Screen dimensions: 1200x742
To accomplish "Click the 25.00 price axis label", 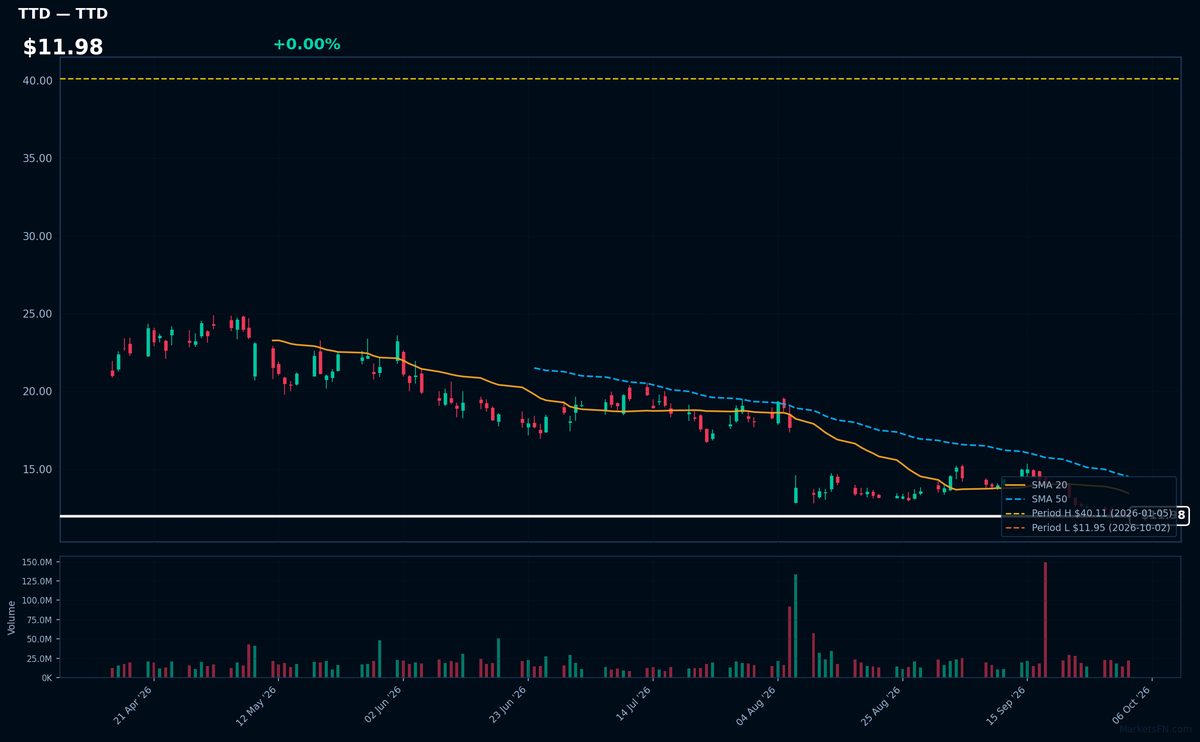I will click(38, 314).
